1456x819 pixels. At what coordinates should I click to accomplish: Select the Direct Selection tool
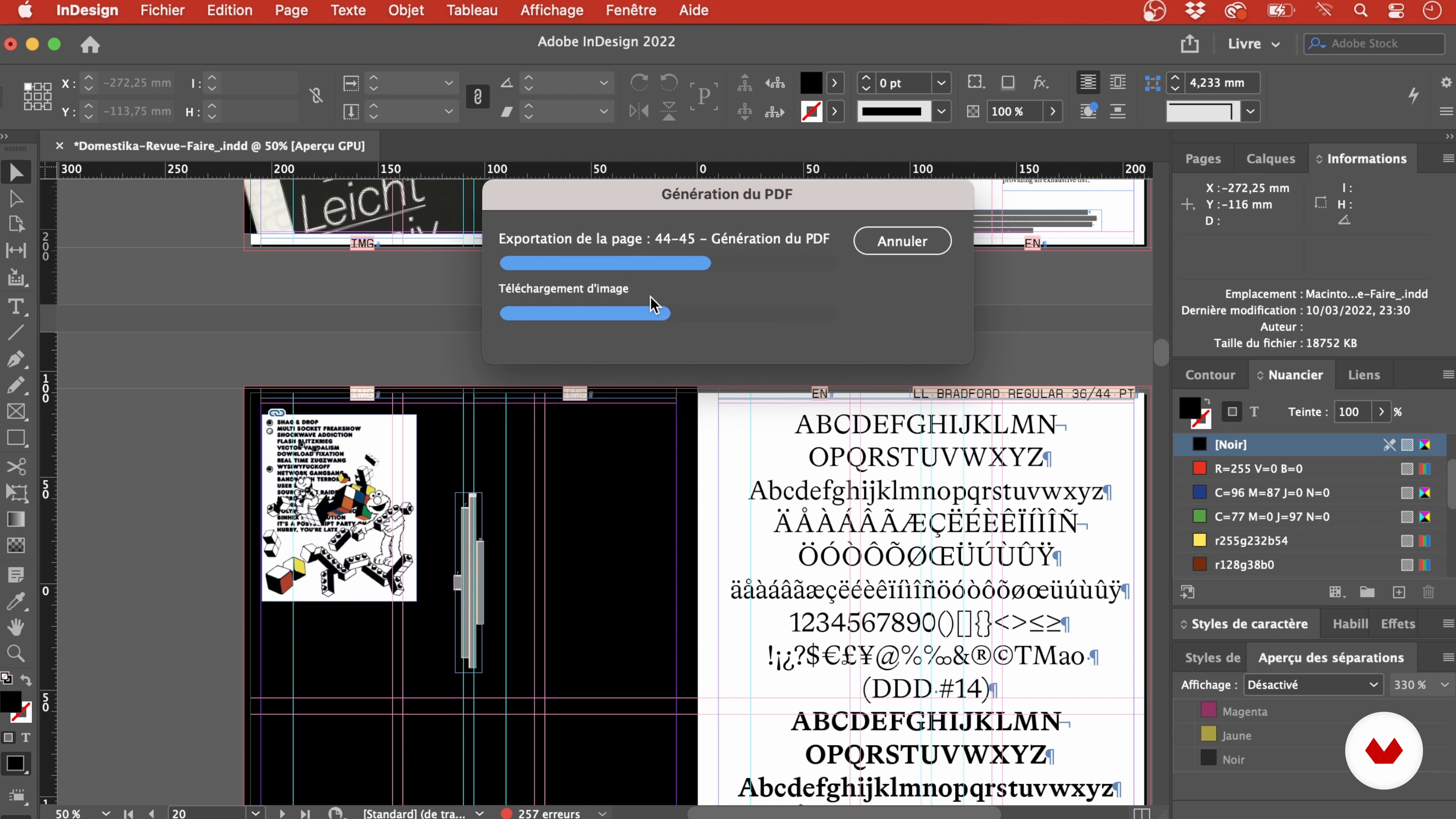pos(16,199)
